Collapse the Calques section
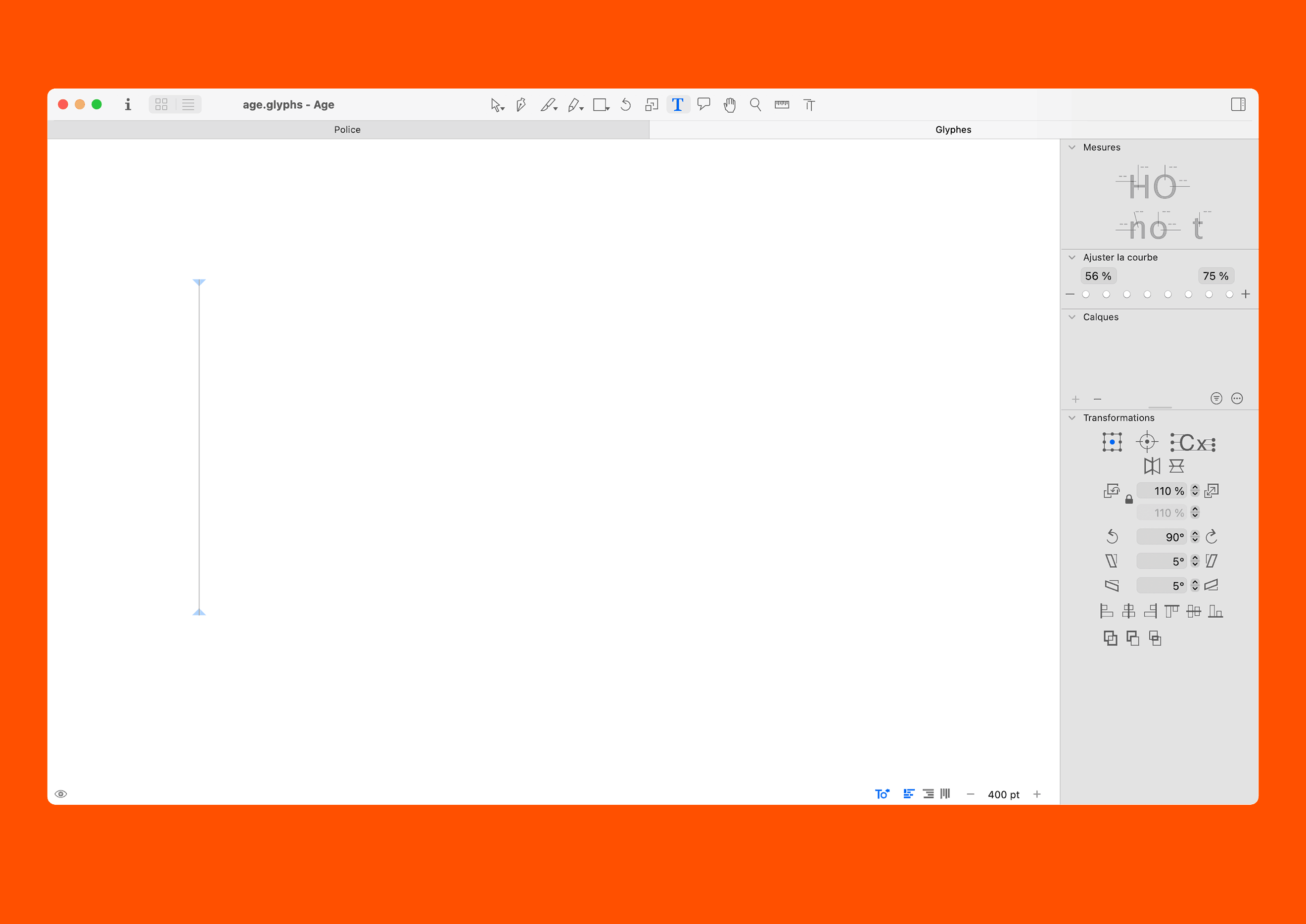The height and width of the screenshot is (924, 1306). [1072, 317]
